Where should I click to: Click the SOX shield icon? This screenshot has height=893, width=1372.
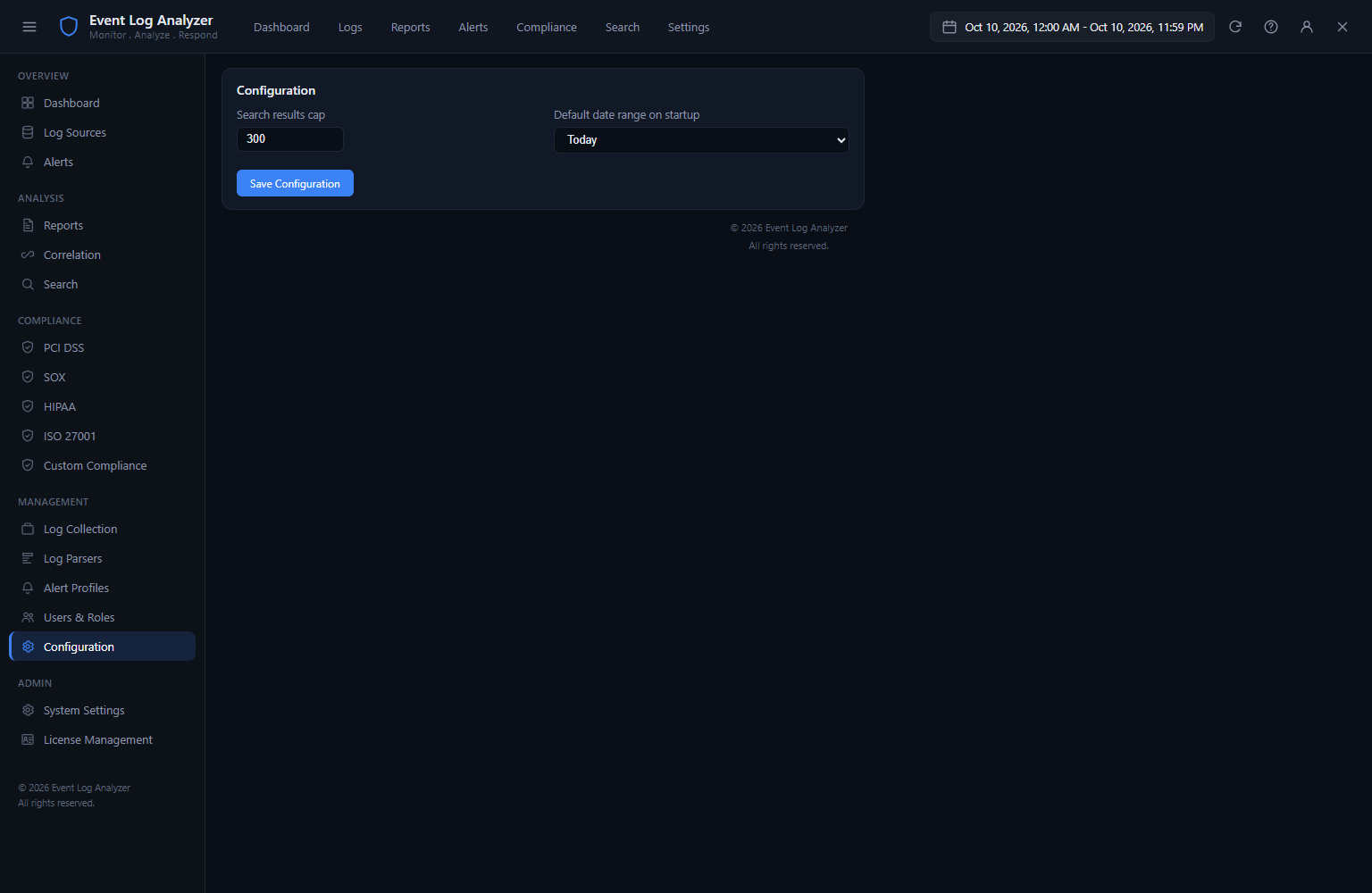(28, 377)
